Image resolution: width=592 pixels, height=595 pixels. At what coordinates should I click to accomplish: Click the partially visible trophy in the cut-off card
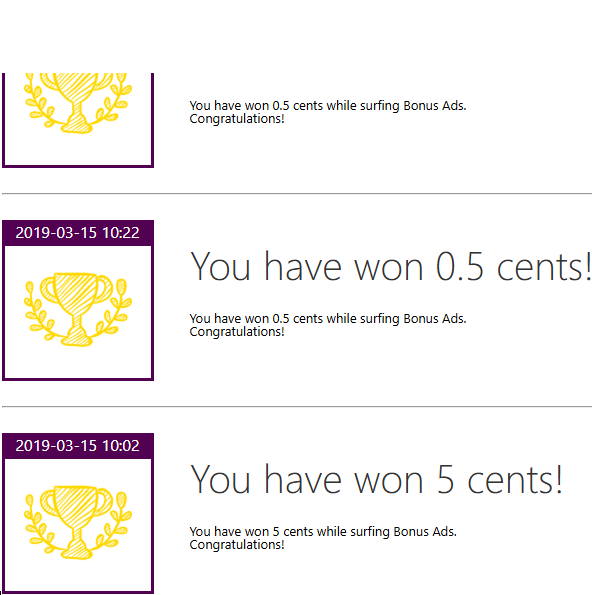[x=78, y=103]
